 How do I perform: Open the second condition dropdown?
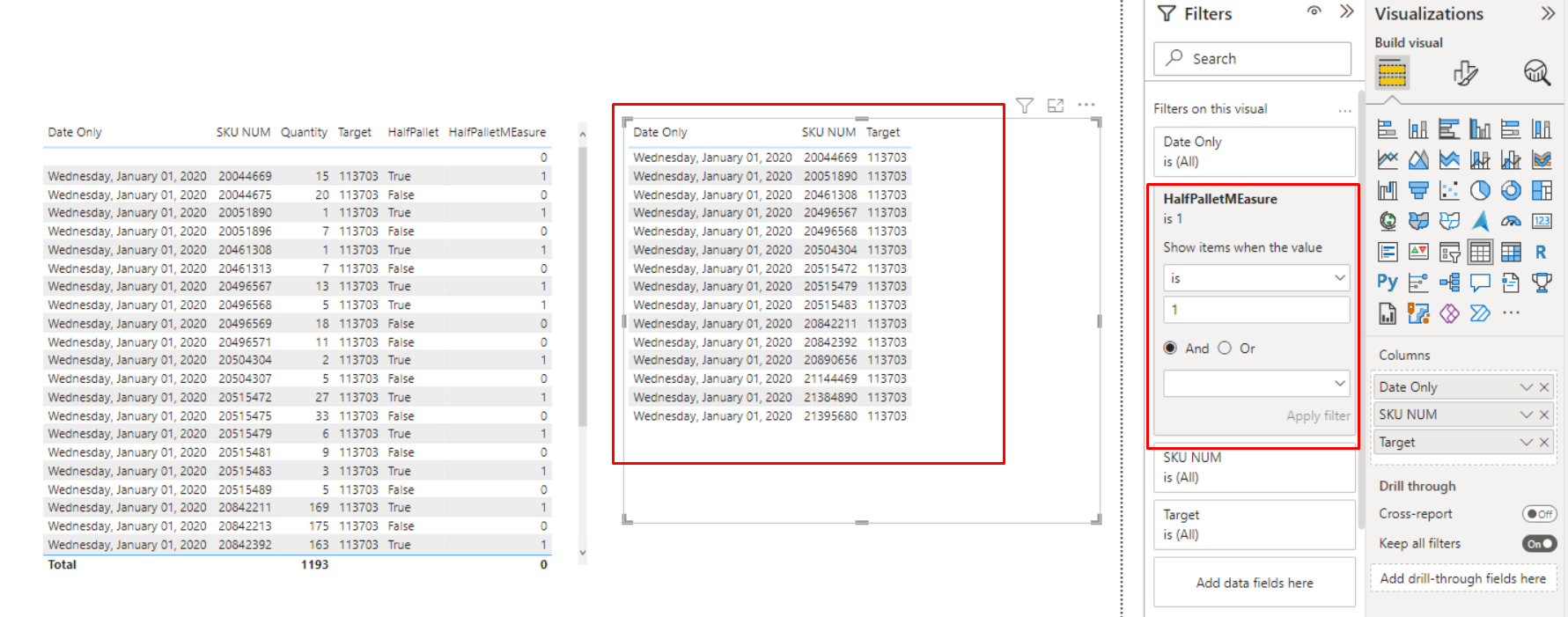1256,383
